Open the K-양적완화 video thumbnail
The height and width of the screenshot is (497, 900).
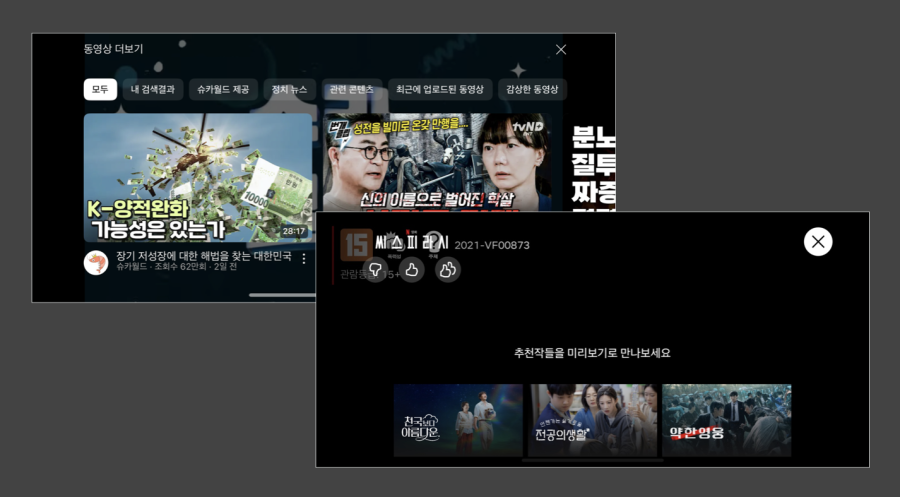coord(198,177)
